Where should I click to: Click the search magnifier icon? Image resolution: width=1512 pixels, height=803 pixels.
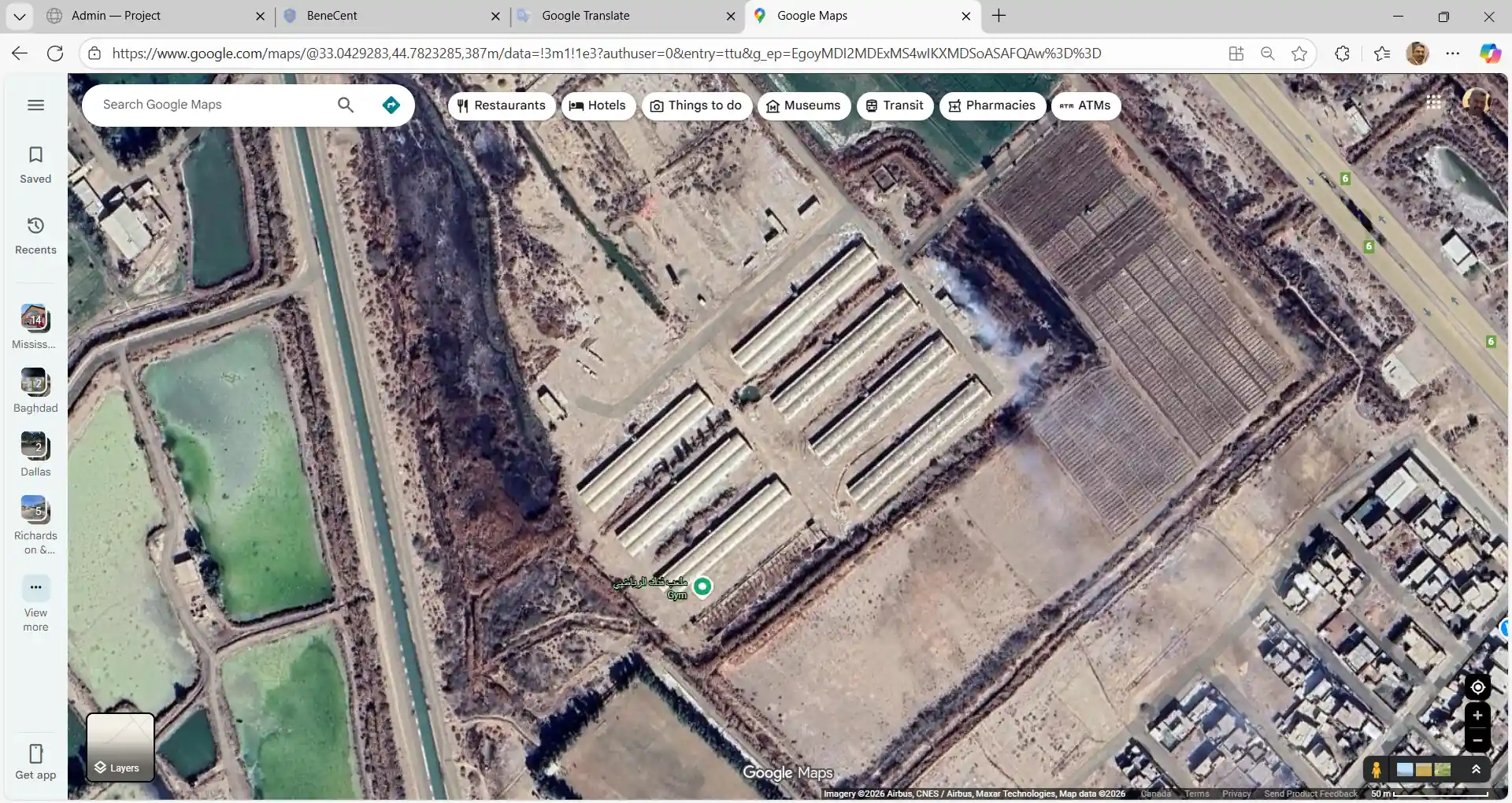coord(346,105)
